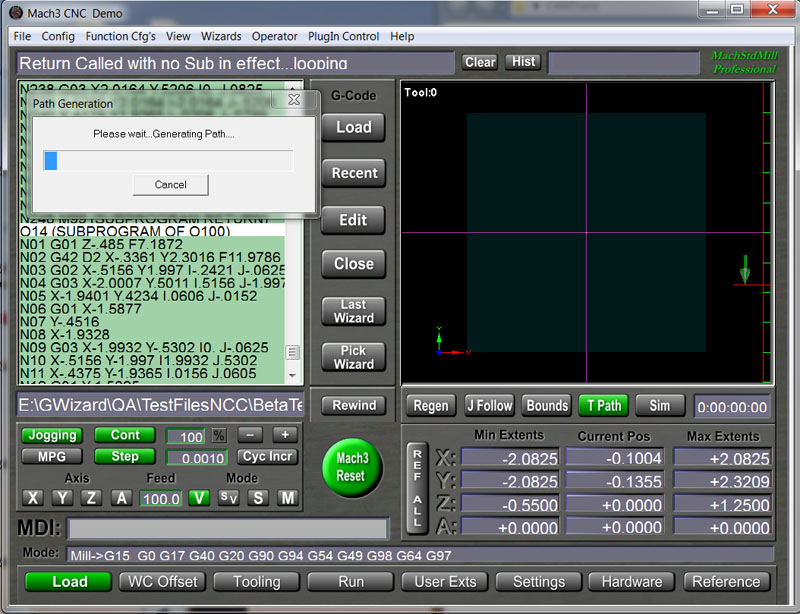800x614 pixels.
Task: Click the Bounds display button
Action: 546,406
